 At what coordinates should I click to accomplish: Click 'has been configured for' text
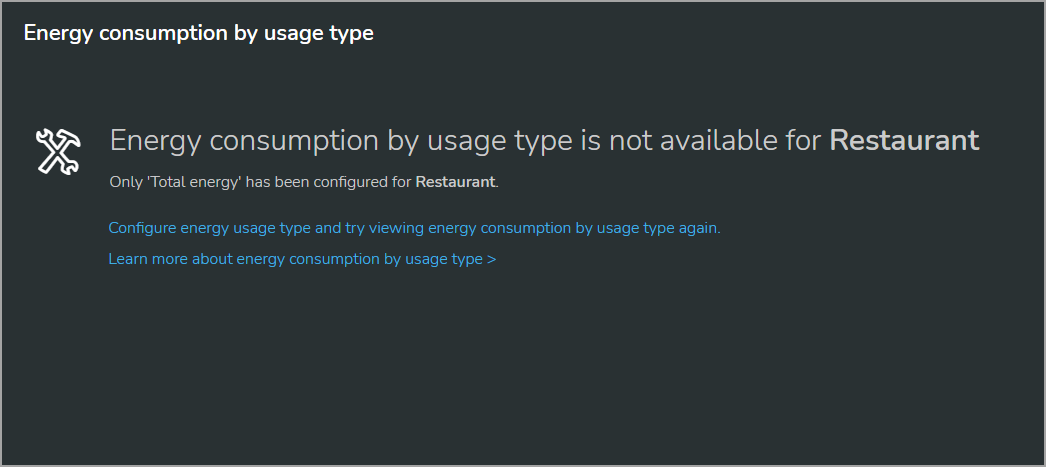(329, 182)
